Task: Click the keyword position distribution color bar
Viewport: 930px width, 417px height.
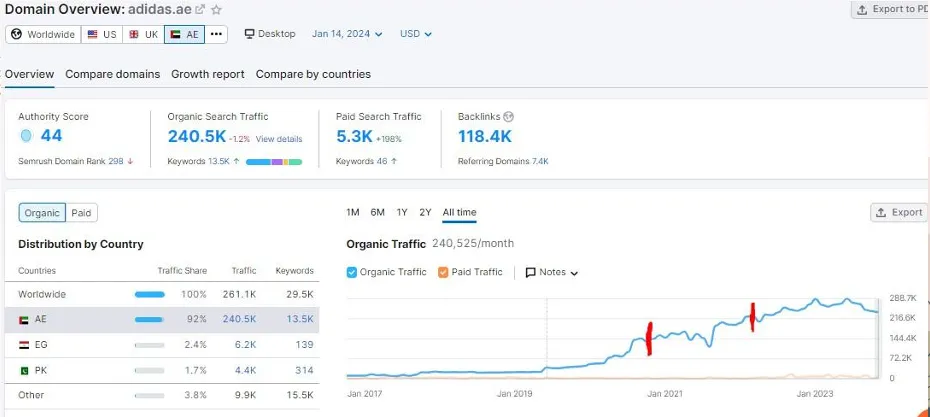Action: coord(274,161)
